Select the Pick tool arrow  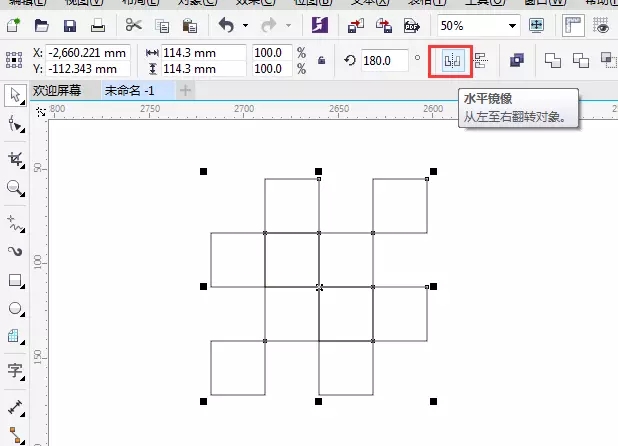click(x=15, y=95)
